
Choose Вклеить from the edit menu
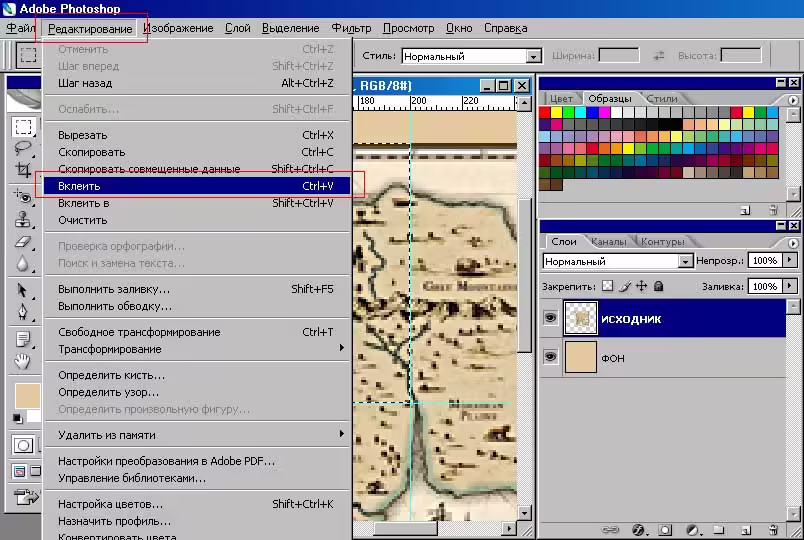pos(197,186)
